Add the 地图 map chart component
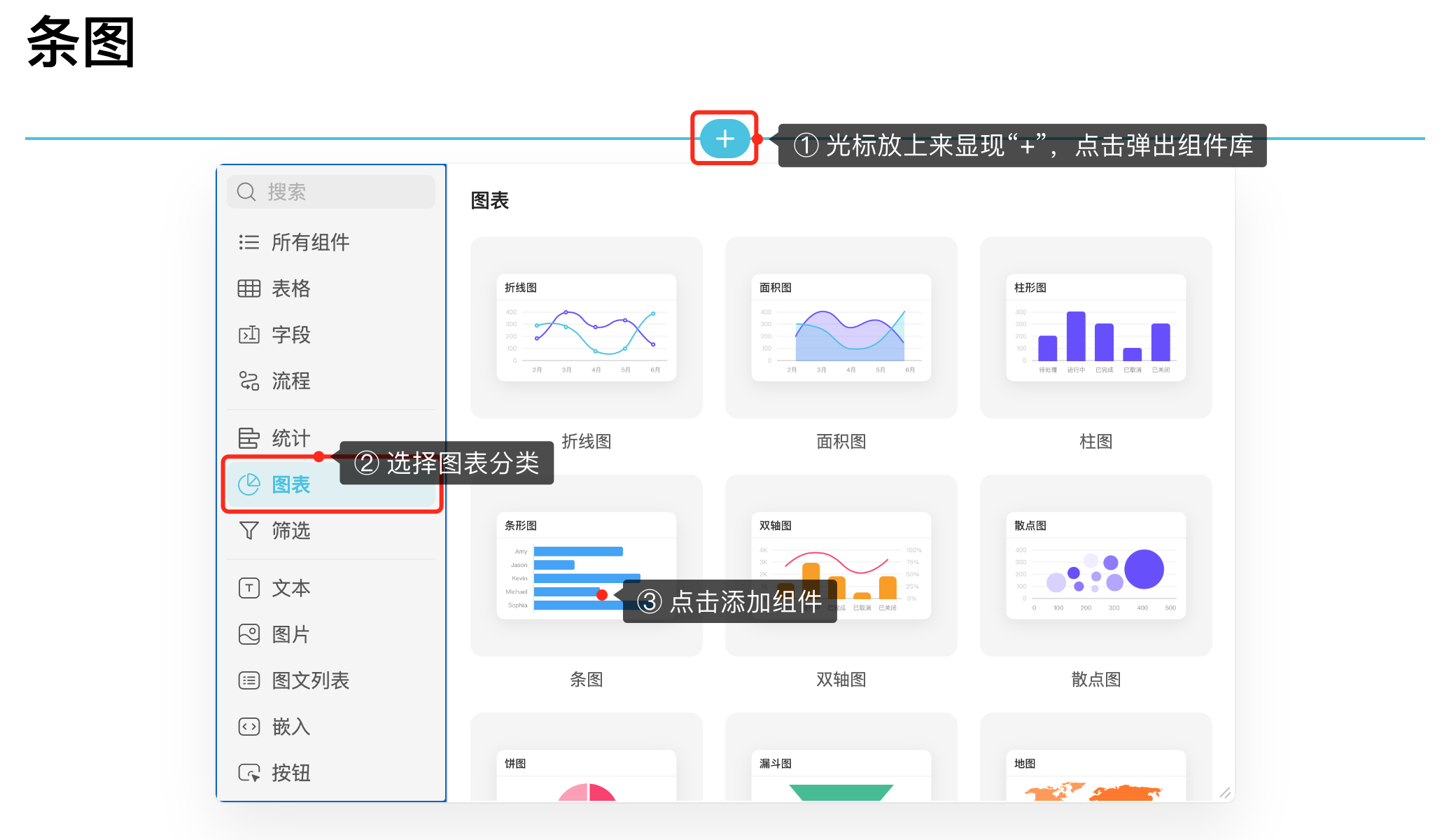 pyautogui.click(x=1096, y=757)
